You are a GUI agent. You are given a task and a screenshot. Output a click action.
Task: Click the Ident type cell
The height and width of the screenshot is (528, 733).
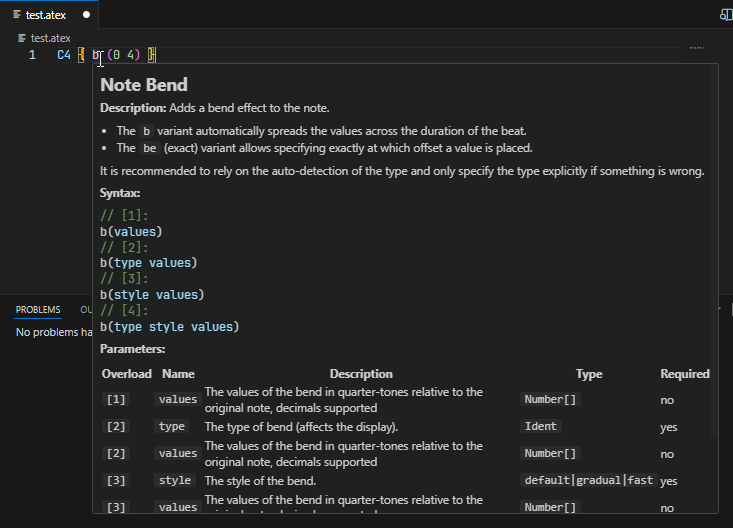(x=541, y=426)
